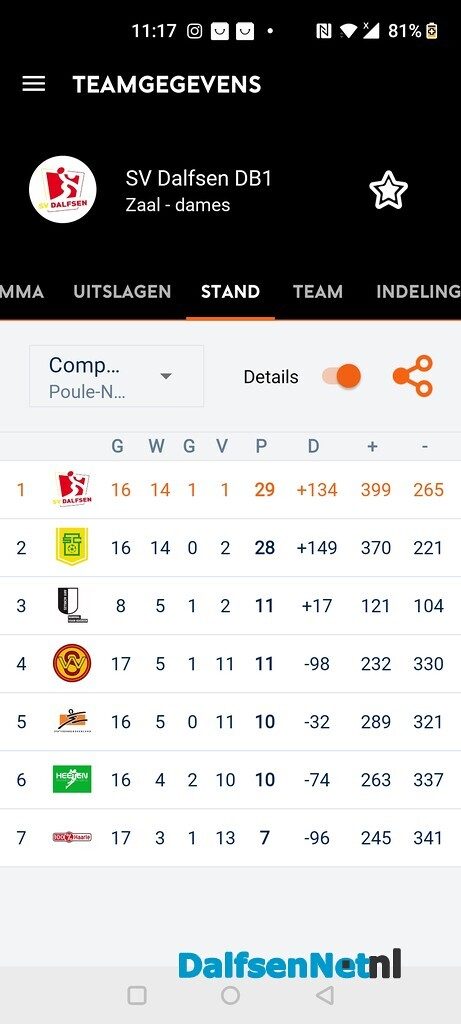Screen dimensions: 461x1024
Task: Select the STAND tab
Action: [x=230, y=291]
